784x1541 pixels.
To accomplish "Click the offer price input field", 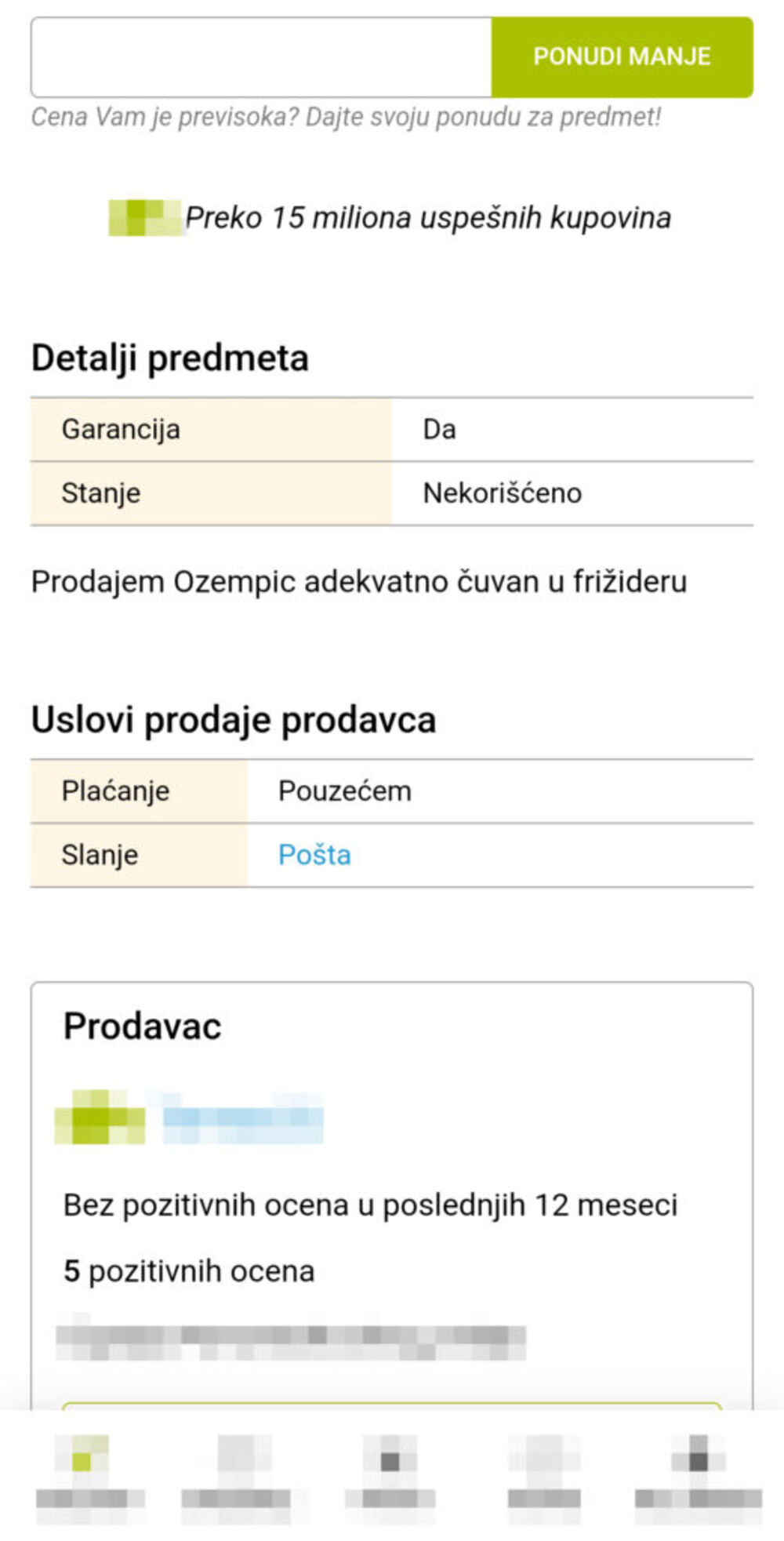I will (261, 57).
